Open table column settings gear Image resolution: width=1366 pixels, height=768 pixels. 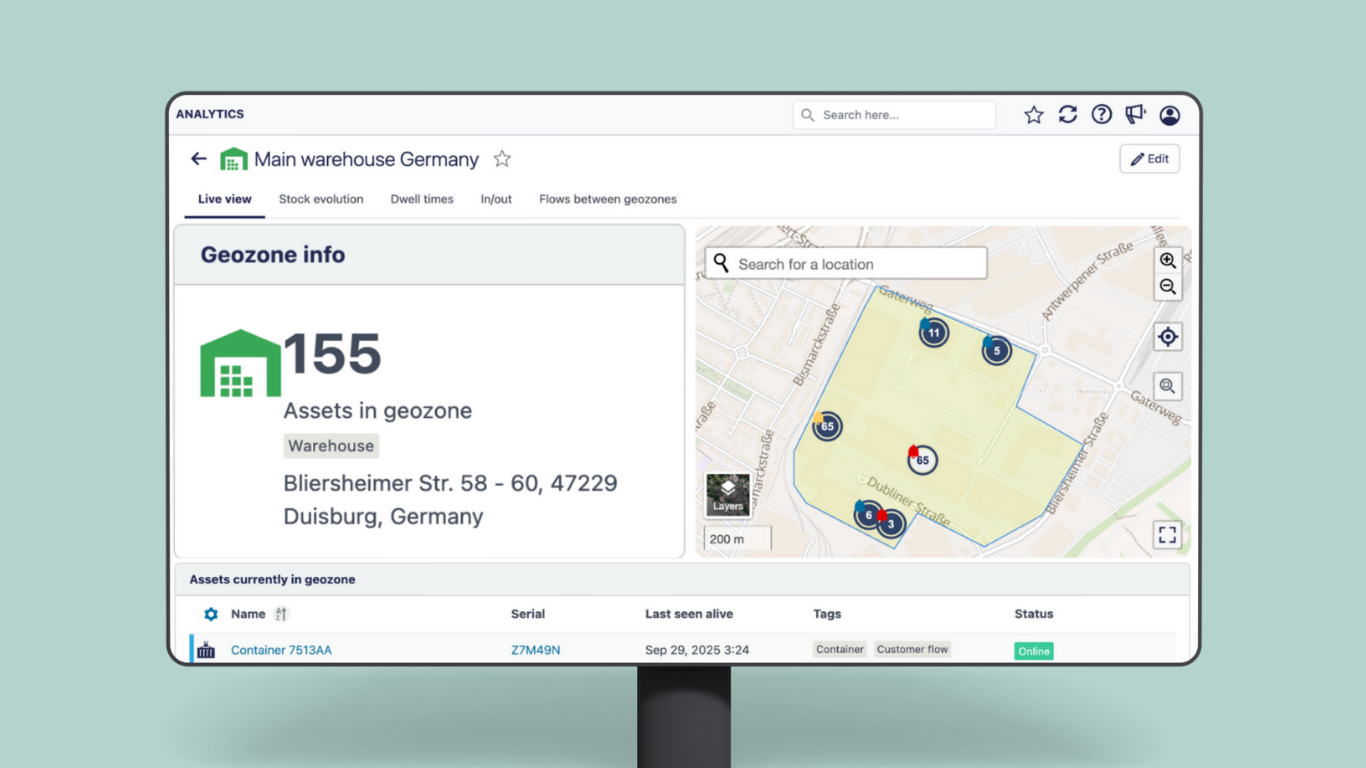click(x=211, y=614)
